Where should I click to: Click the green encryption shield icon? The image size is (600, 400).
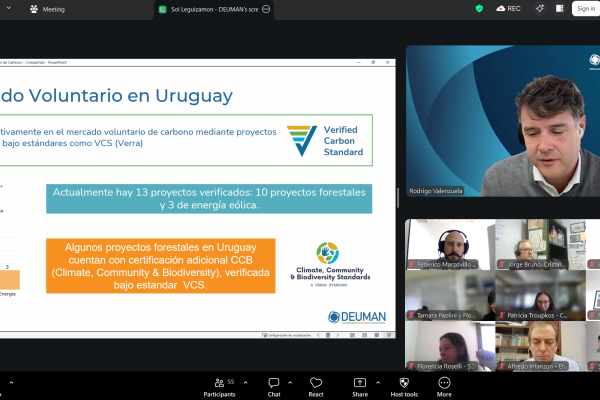(479, 8)
